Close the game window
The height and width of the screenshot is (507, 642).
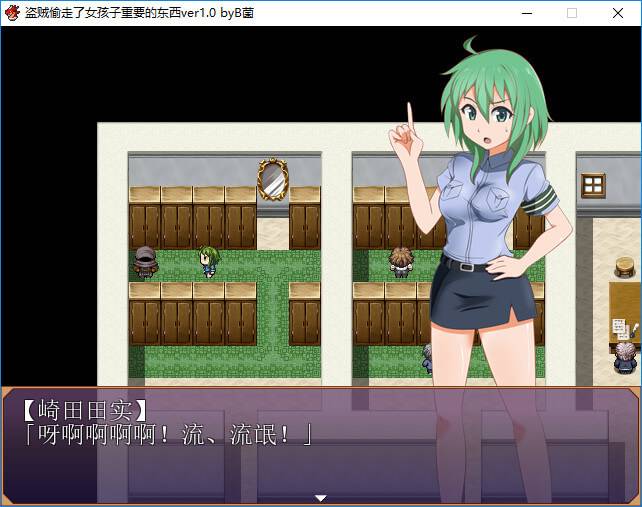coord(618,13)
